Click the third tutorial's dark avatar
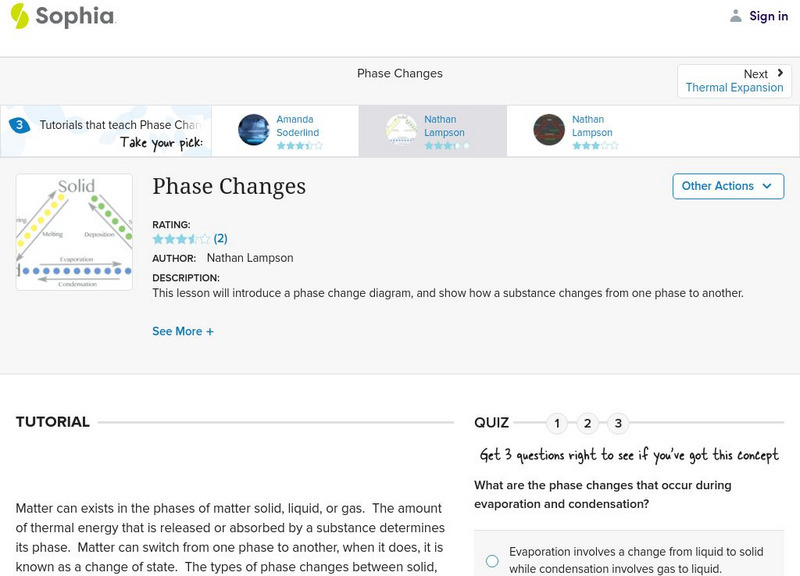 point(549,130)
